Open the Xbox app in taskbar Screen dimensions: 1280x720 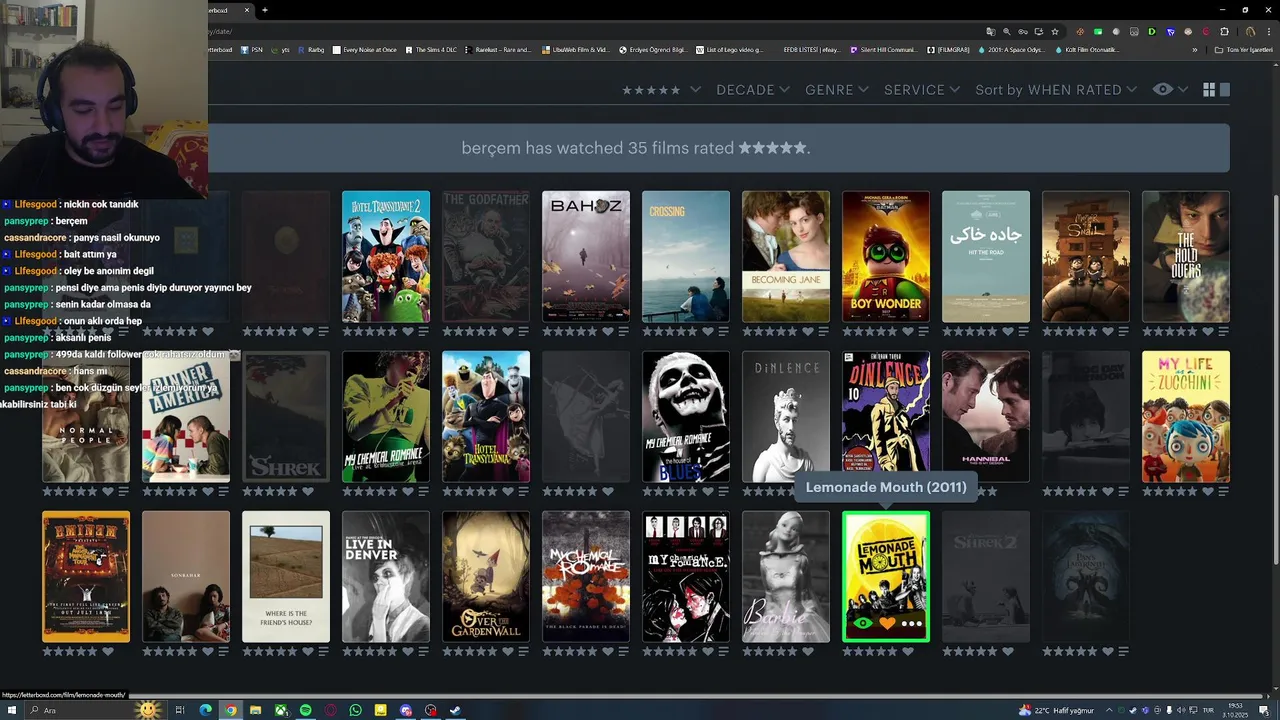tap(281, 710)
